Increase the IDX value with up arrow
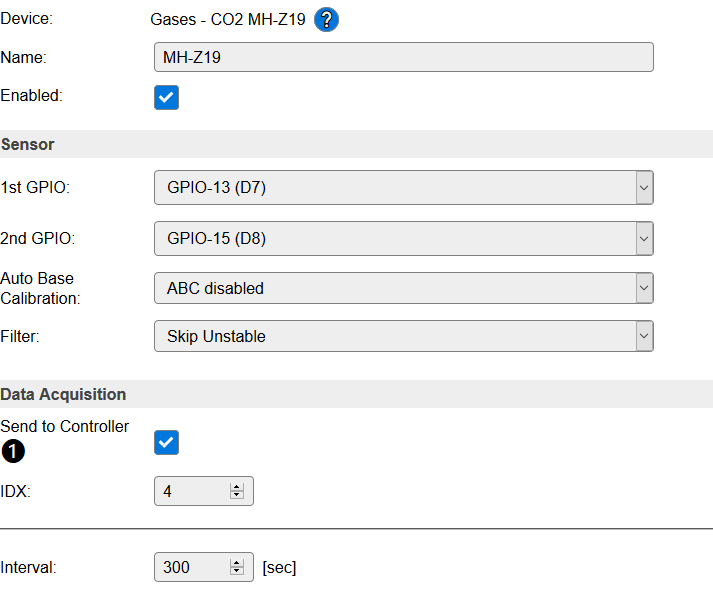 237,487
